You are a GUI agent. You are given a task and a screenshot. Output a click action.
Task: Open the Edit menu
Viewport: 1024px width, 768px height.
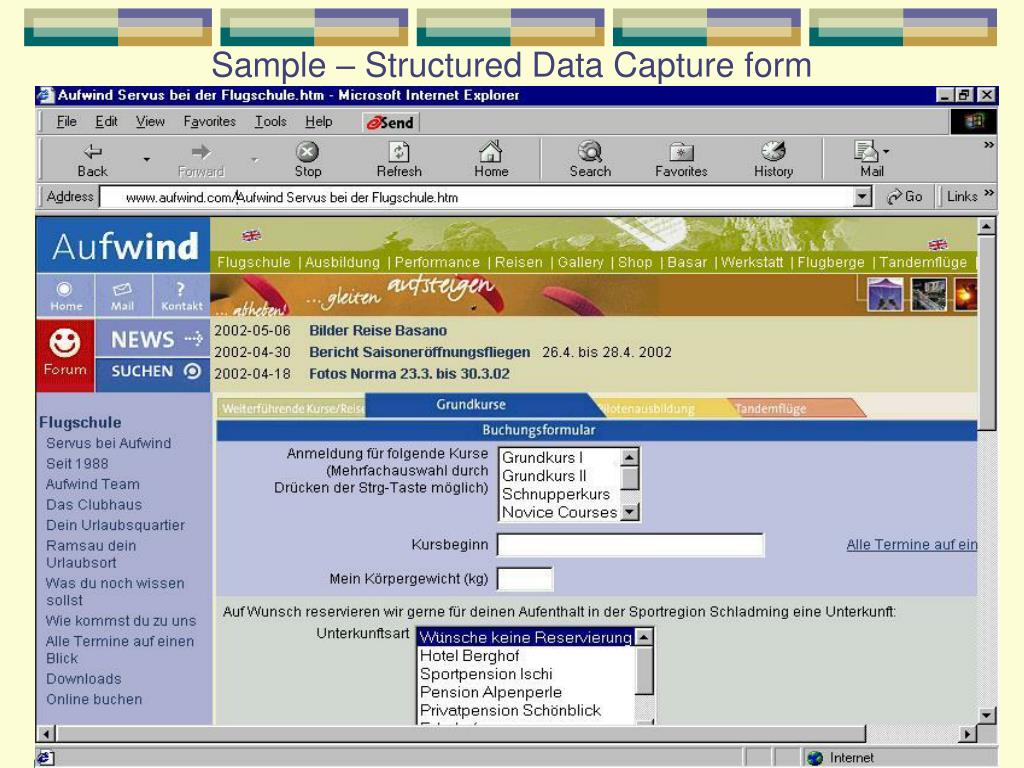tap(106, 121)
